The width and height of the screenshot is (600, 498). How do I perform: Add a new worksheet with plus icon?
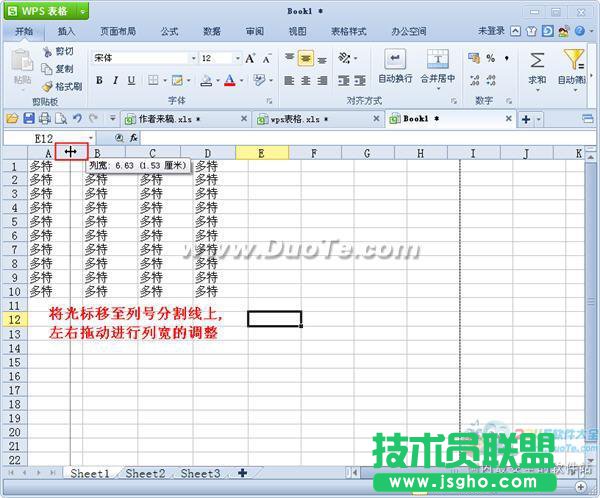point(243,473)
